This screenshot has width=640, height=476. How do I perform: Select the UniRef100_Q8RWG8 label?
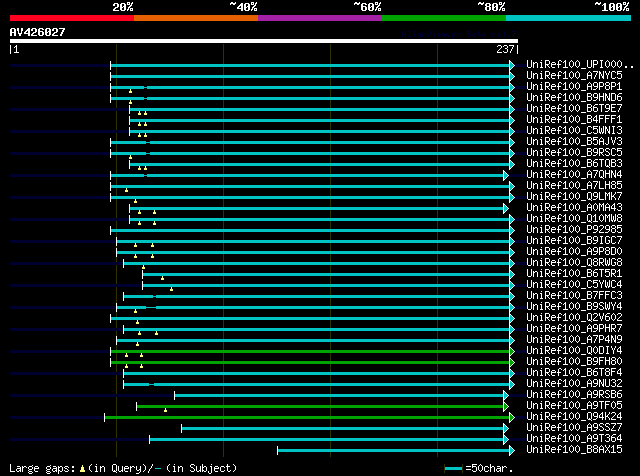[574, 263]
